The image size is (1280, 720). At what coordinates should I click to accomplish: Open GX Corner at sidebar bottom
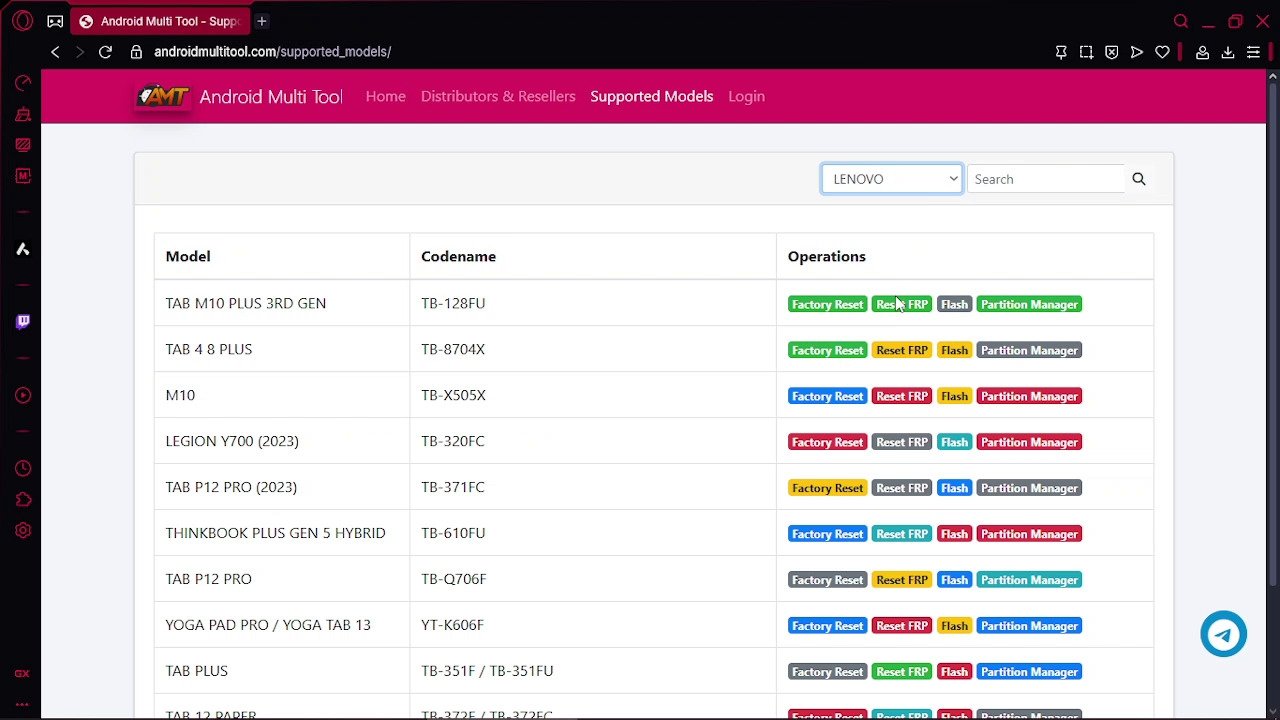pyautogui.click(x=22, y=674)
